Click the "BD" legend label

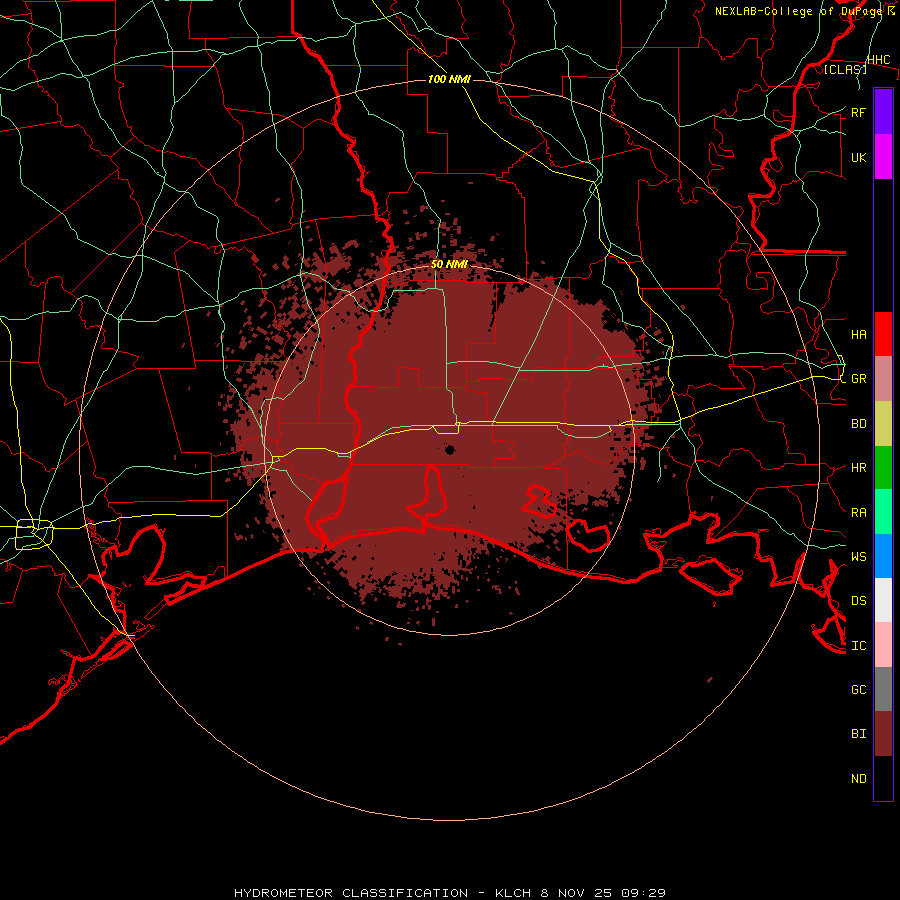[x=858, y=424]
